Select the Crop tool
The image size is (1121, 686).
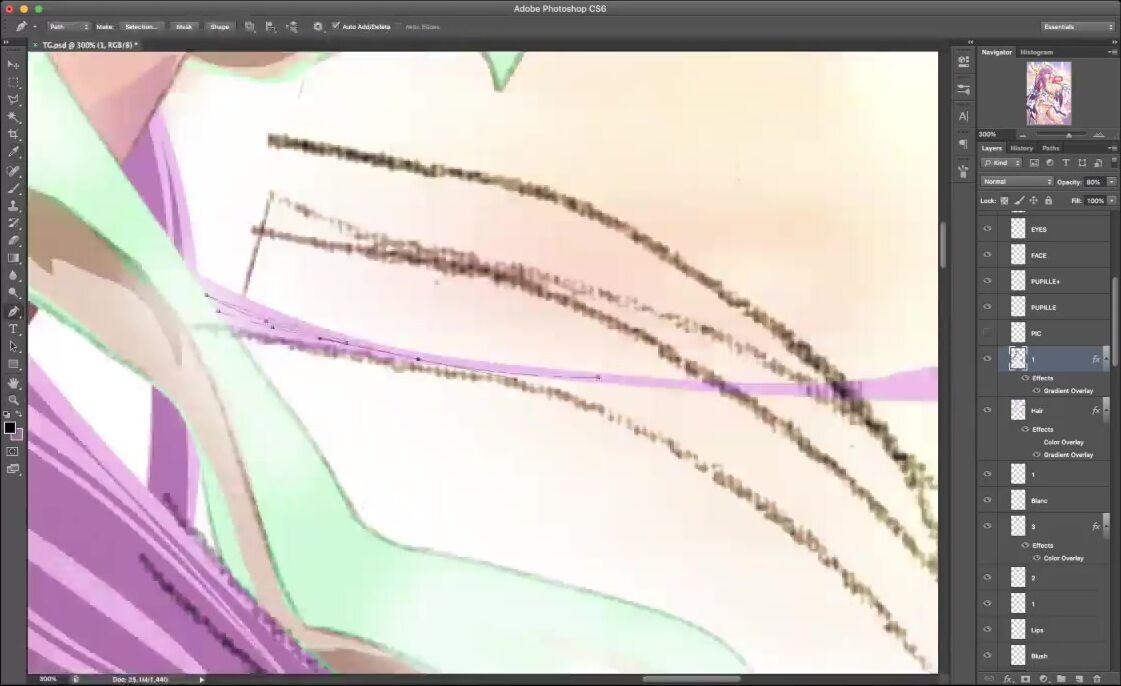pyautogui.click(x=13, y=134)
